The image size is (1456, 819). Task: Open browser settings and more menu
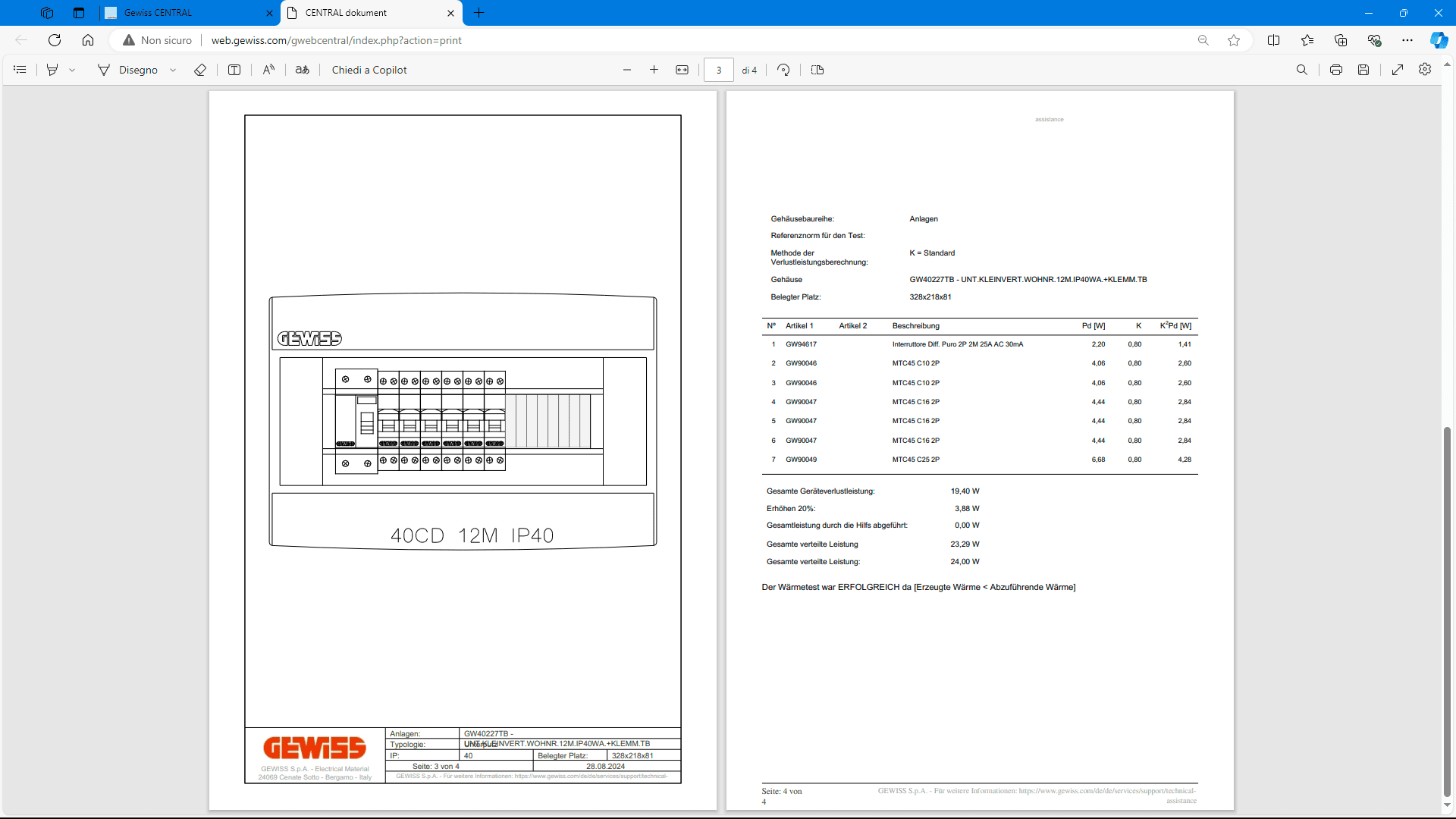pyautogui.click(x=1407, y=40)
